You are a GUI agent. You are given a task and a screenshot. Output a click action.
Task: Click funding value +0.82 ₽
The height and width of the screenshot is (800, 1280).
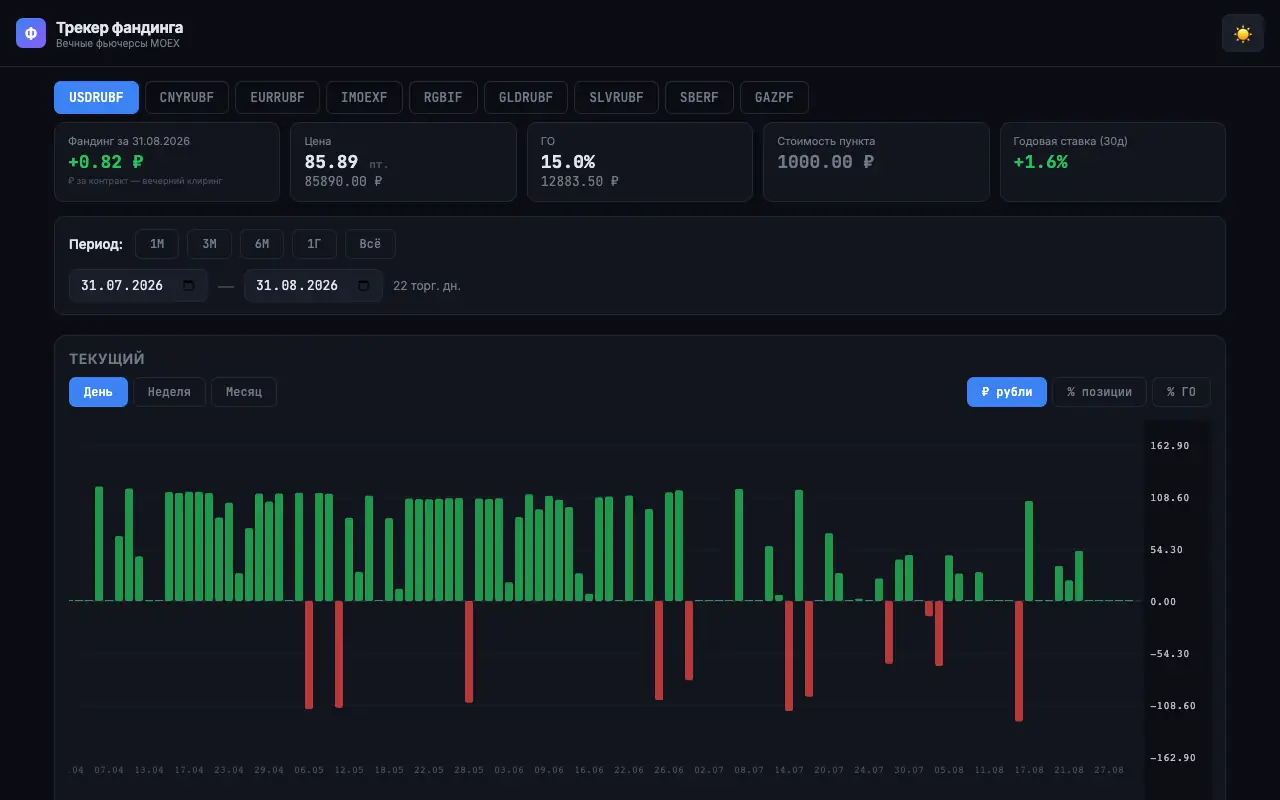[x=106, y=162]
